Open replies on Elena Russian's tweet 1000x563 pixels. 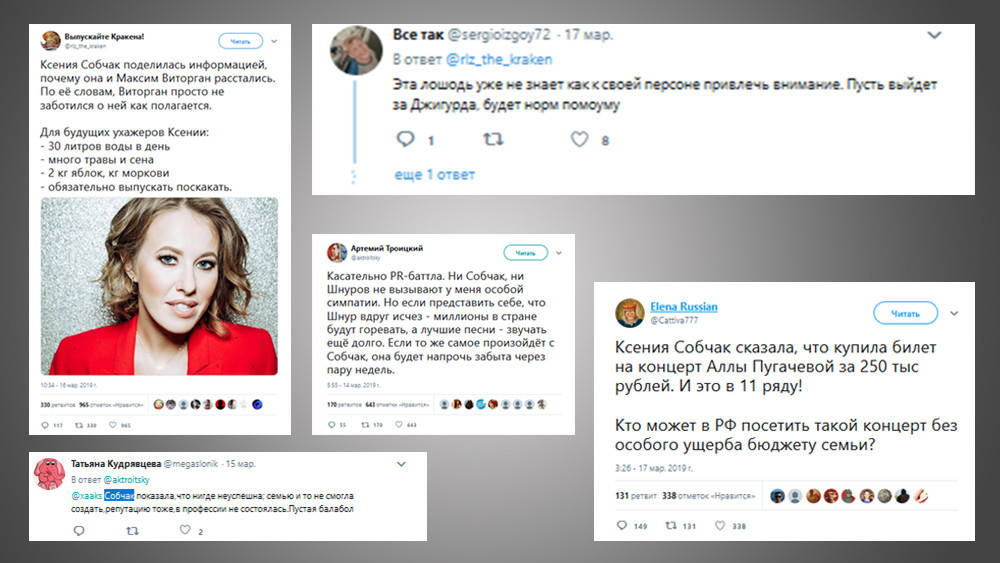coord(622,525)
